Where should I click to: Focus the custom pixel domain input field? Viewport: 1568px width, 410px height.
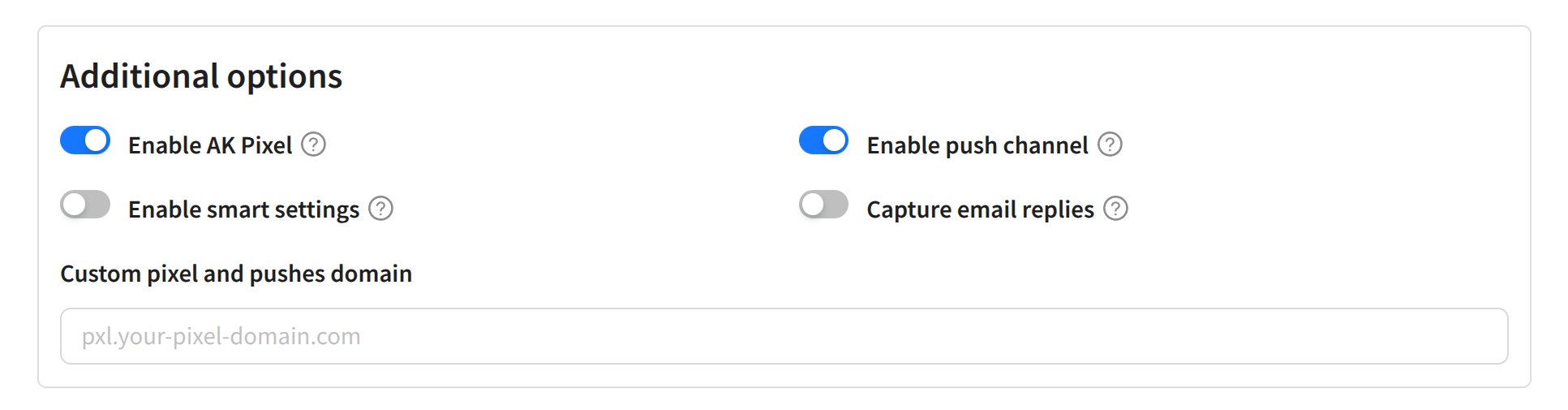784,336
